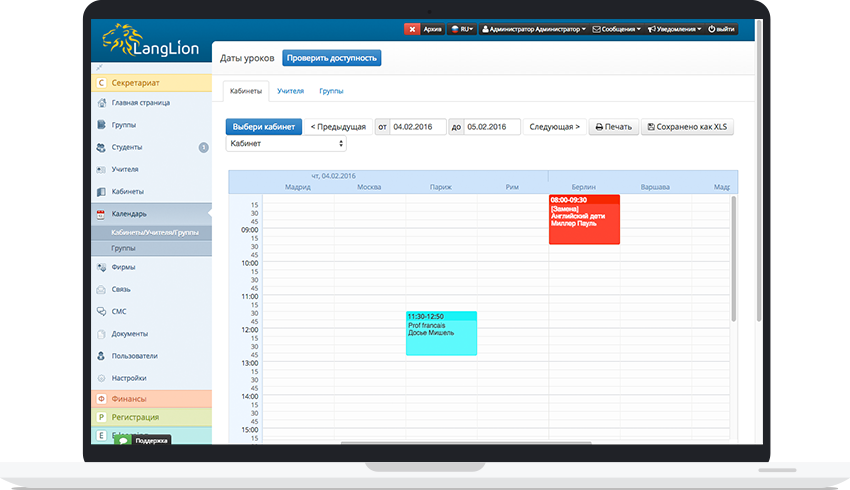Viewport: 850px width, 490px height.
Task: Click the выйти logout button
Action: (721, 29)
